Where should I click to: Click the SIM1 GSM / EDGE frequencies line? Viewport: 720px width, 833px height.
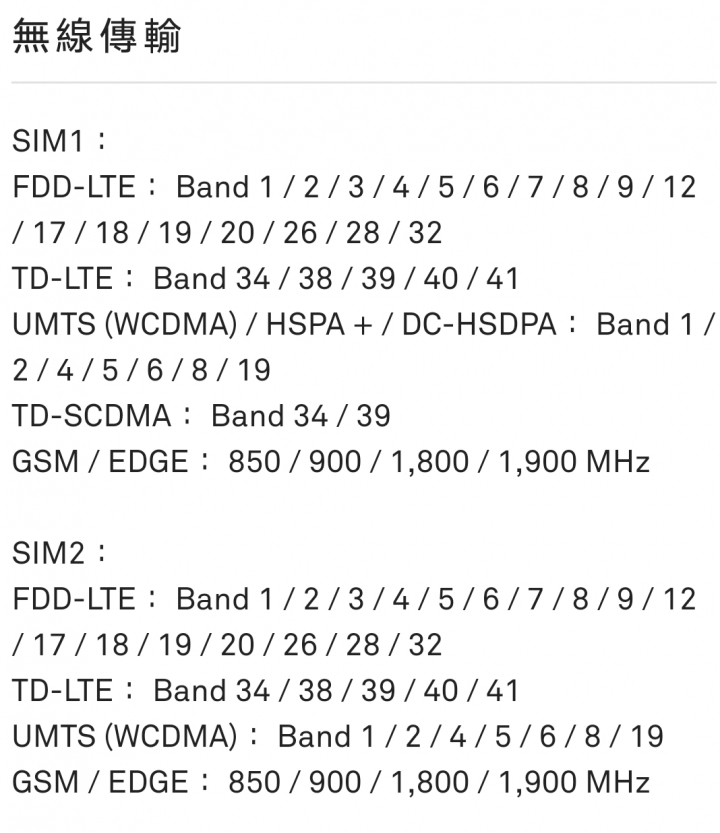click(x=331, y=462)
